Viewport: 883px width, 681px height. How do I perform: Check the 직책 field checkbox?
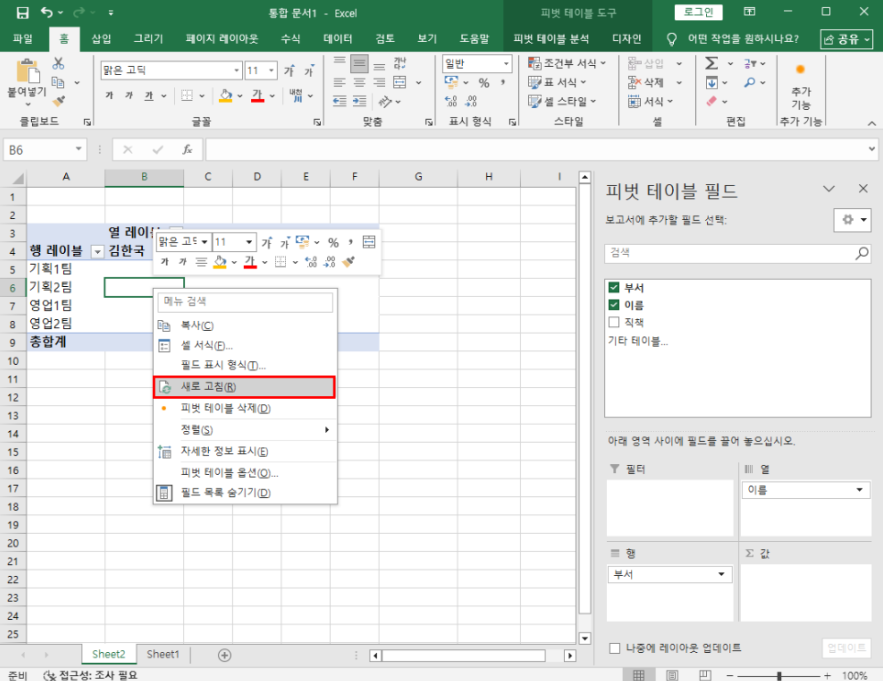(614, 322)
